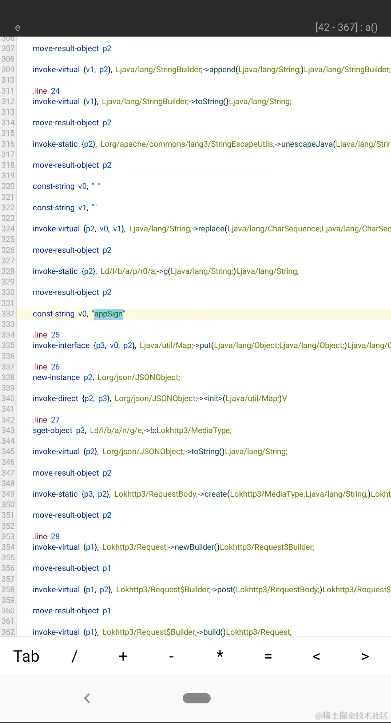Click line 320 const-string v0 statement
This screenshot has width=391, height=723.
66,186
